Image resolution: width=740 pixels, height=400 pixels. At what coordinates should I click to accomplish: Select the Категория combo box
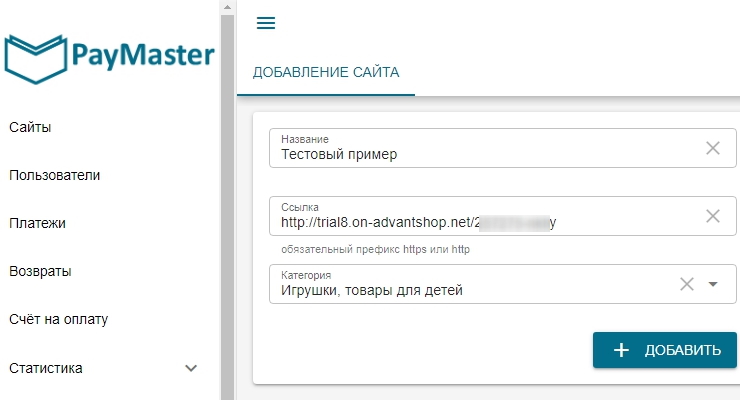point(470,290)
